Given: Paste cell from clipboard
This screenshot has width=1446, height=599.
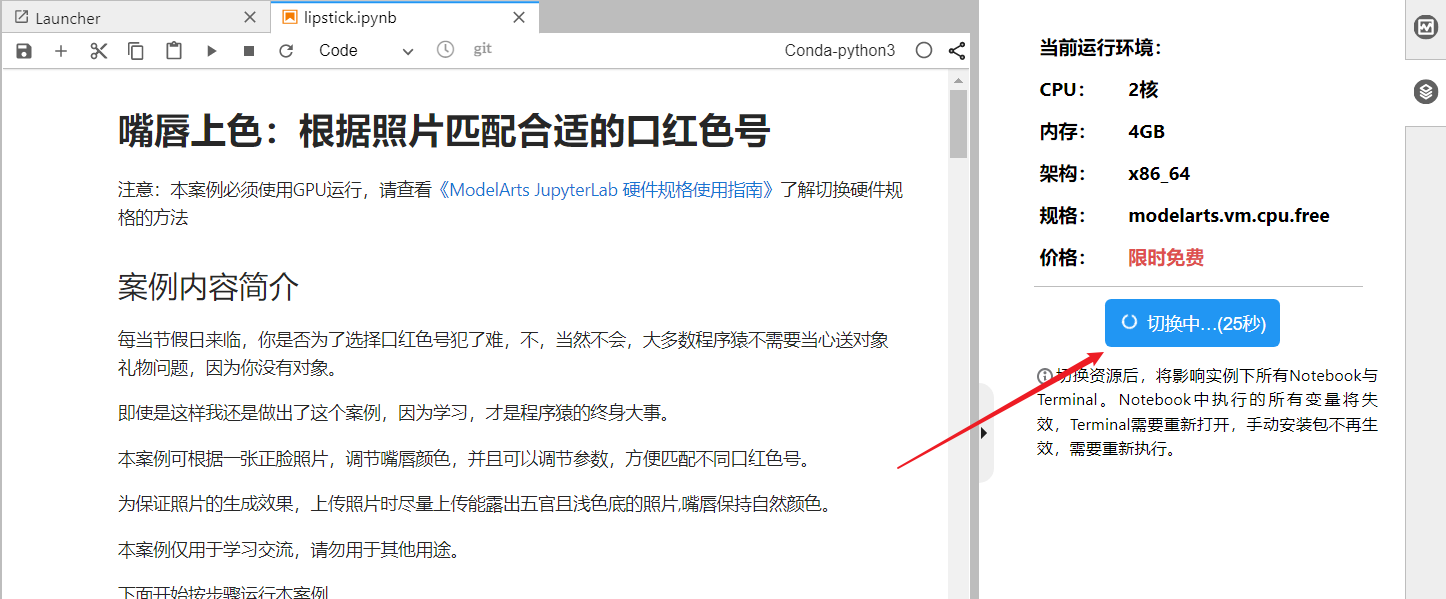Looking at the screenshot, I should [x=174, y=51].
